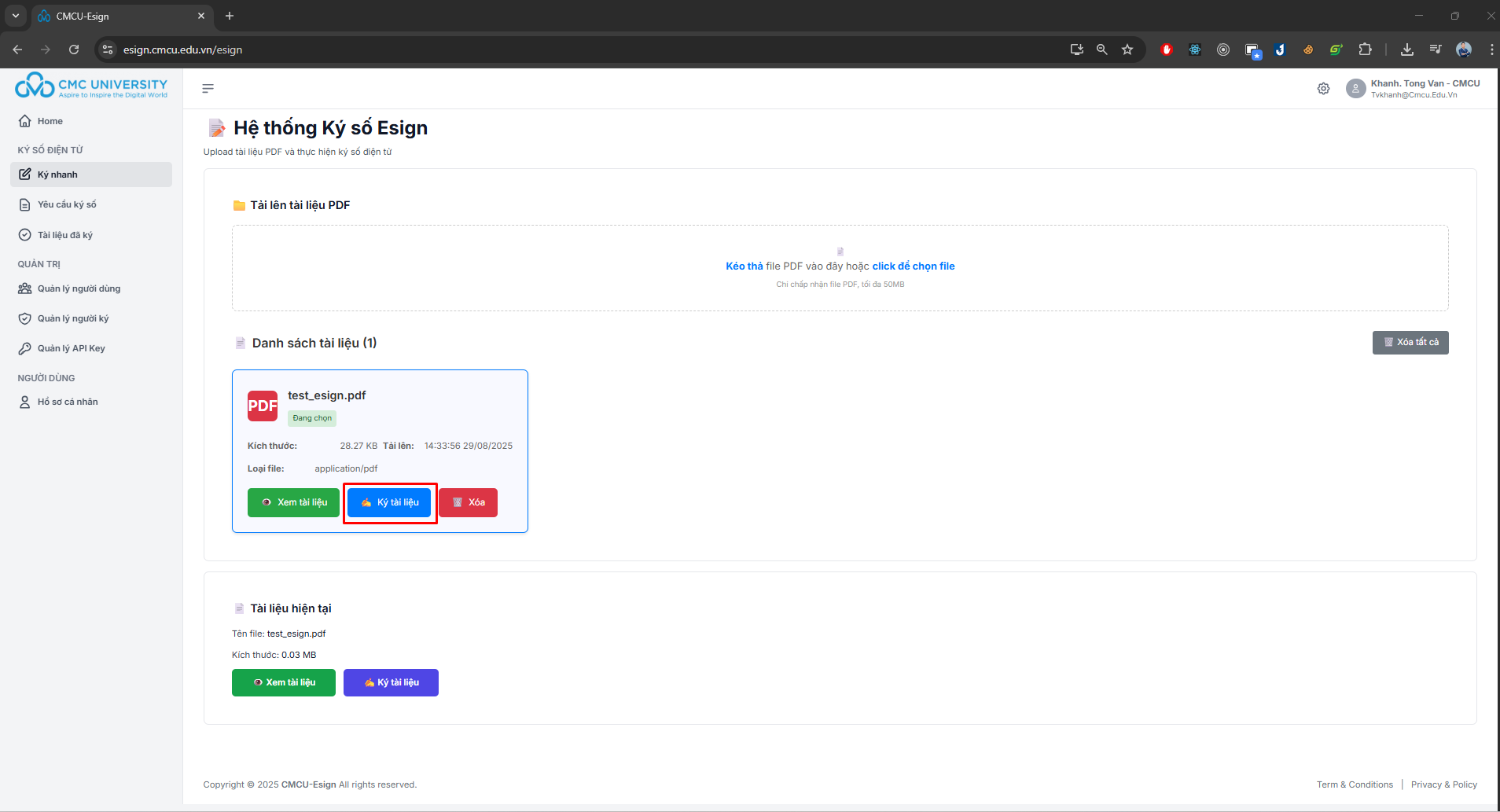The image size is (1500, 812).
Task: Go to Home in sidebar
Action: tap(50, 121)
